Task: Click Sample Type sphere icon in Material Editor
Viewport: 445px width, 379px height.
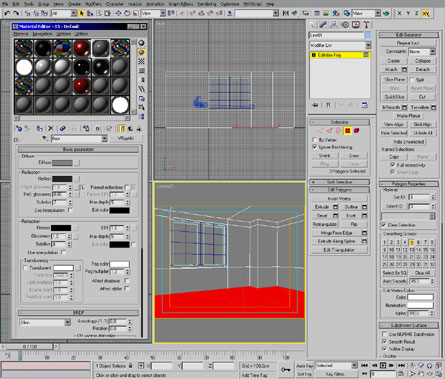Action: pyautogui.click(x=142, y=43)
